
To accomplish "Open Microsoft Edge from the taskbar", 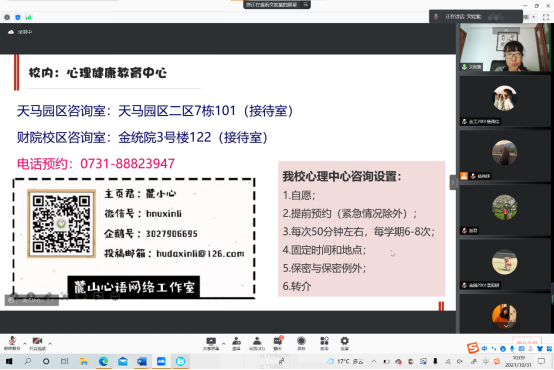I will 103,361.
